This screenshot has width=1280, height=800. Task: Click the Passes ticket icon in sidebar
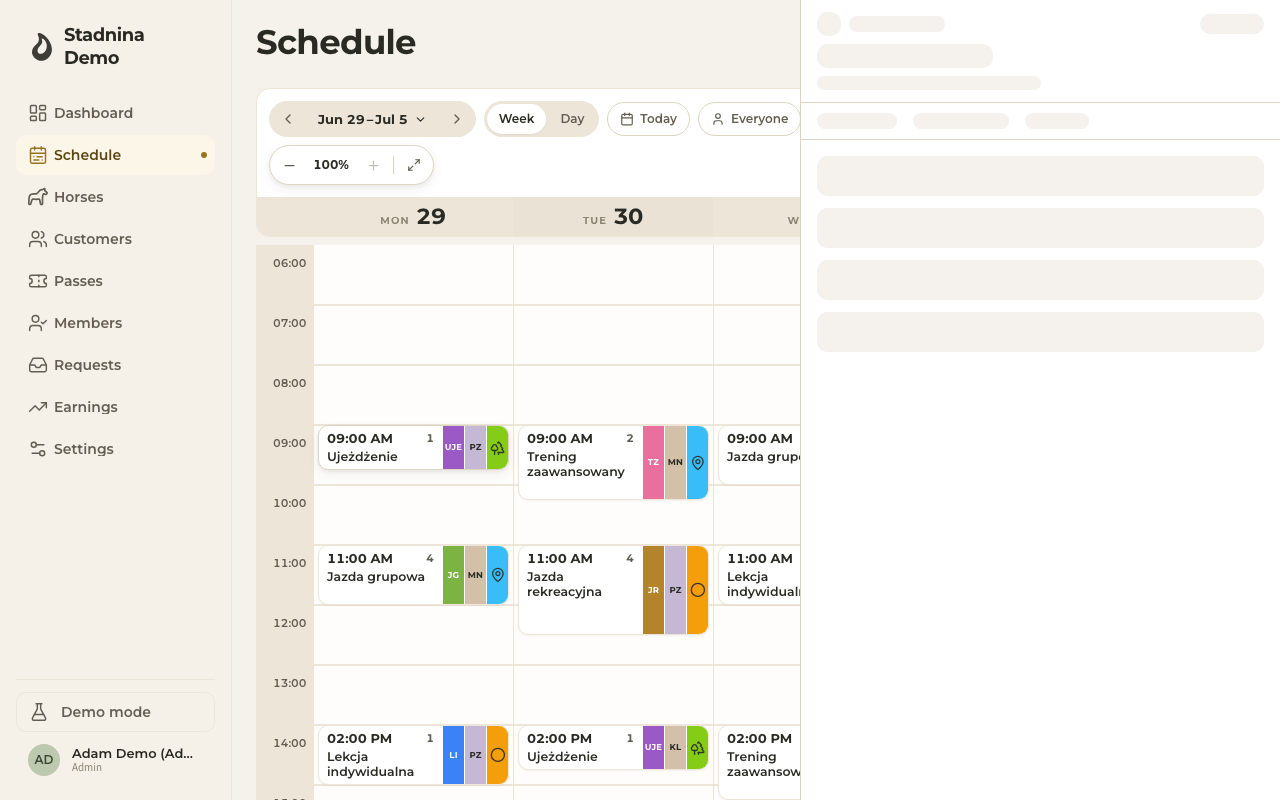[38, 281]
